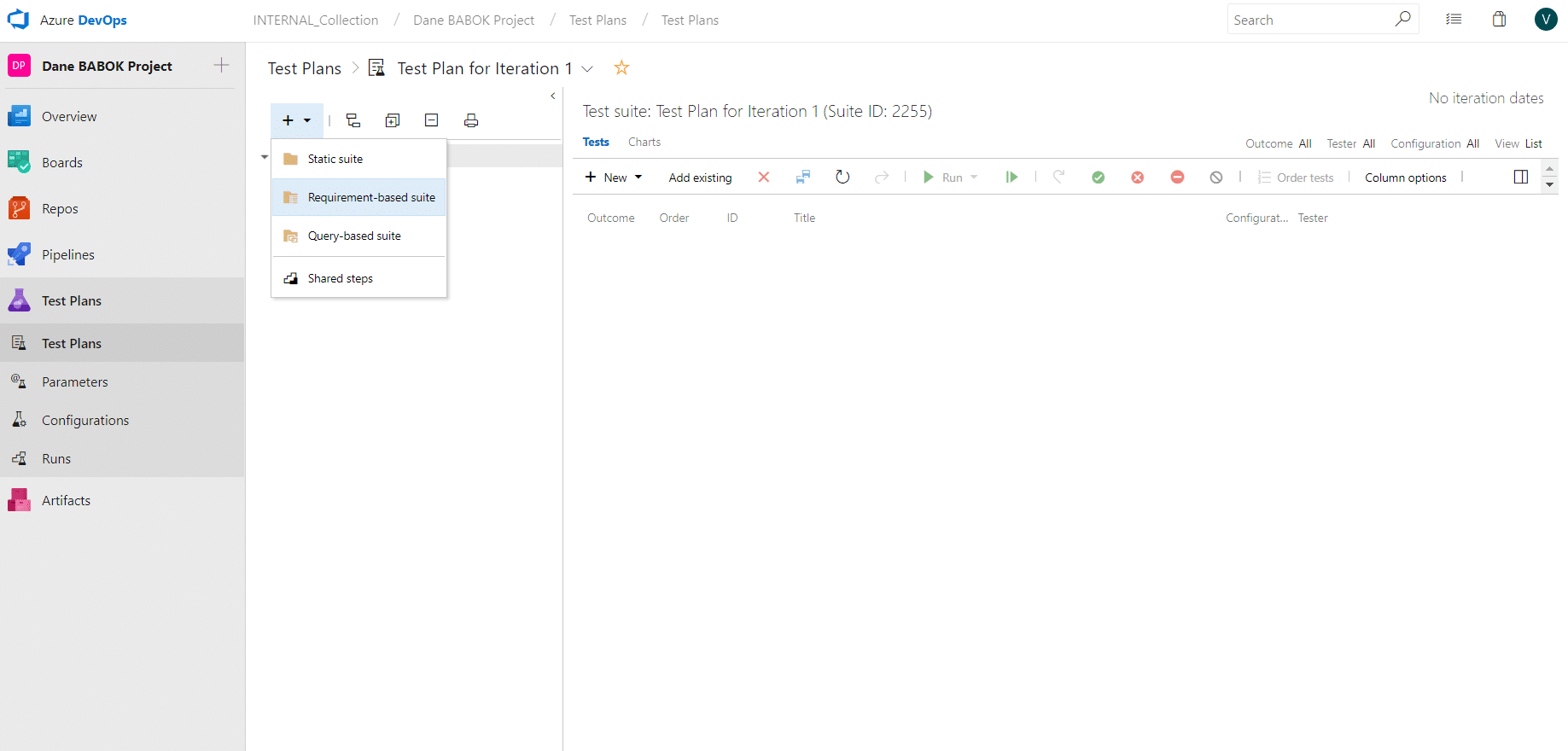Open the marketplace shopping bag icon

point(1499,20)
